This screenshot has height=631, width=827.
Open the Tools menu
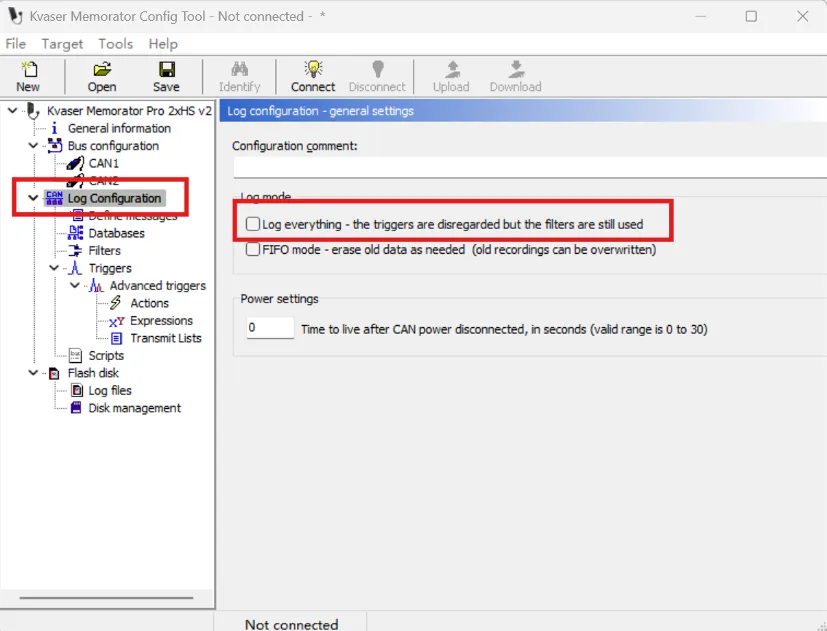[x=116, y=44]
